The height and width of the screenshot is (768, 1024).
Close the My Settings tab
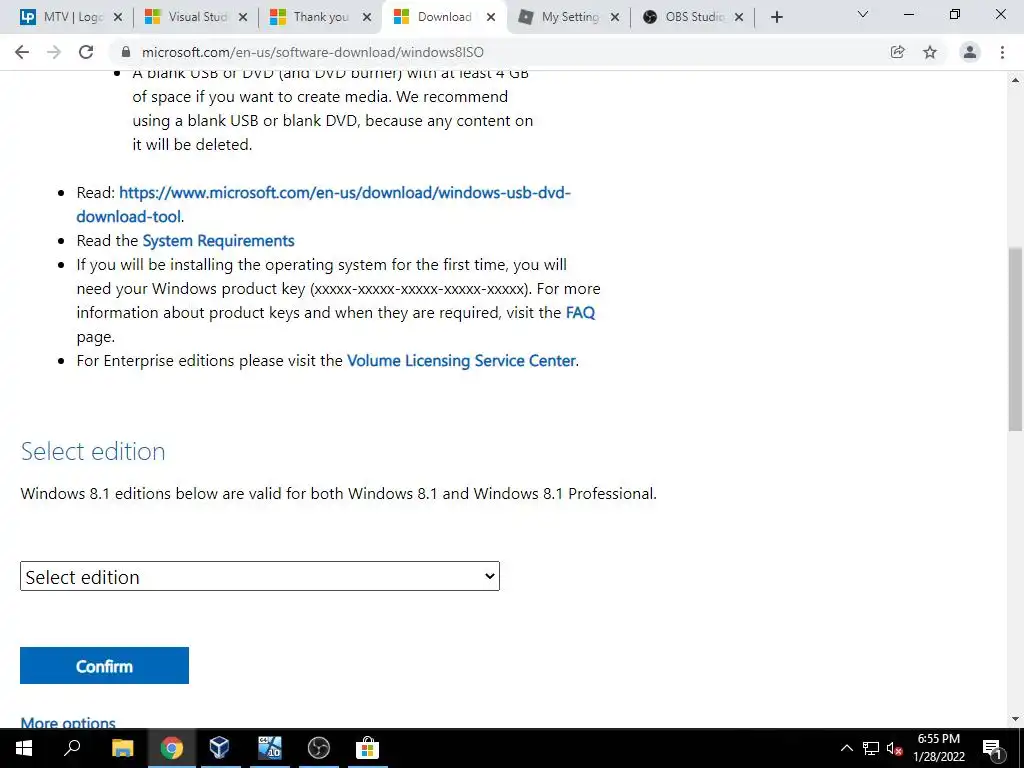[x=615, y=18]
